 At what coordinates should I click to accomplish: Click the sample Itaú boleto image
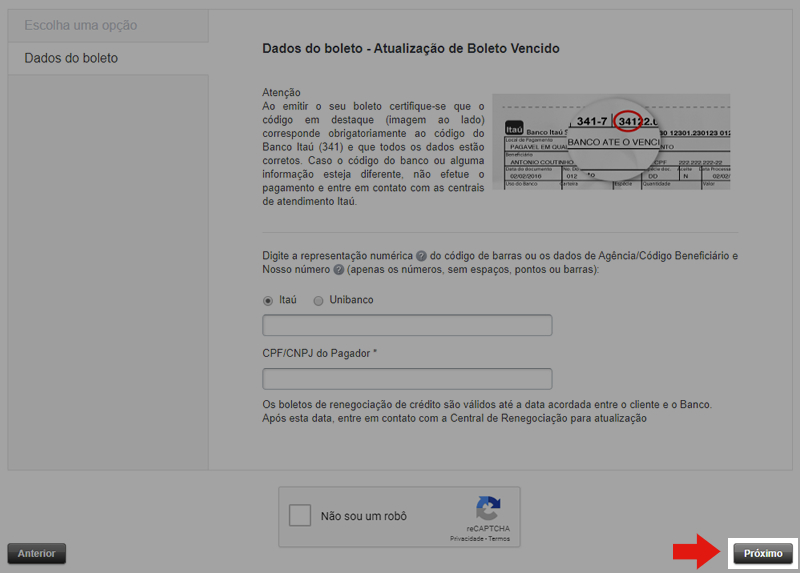click(611, 142)
